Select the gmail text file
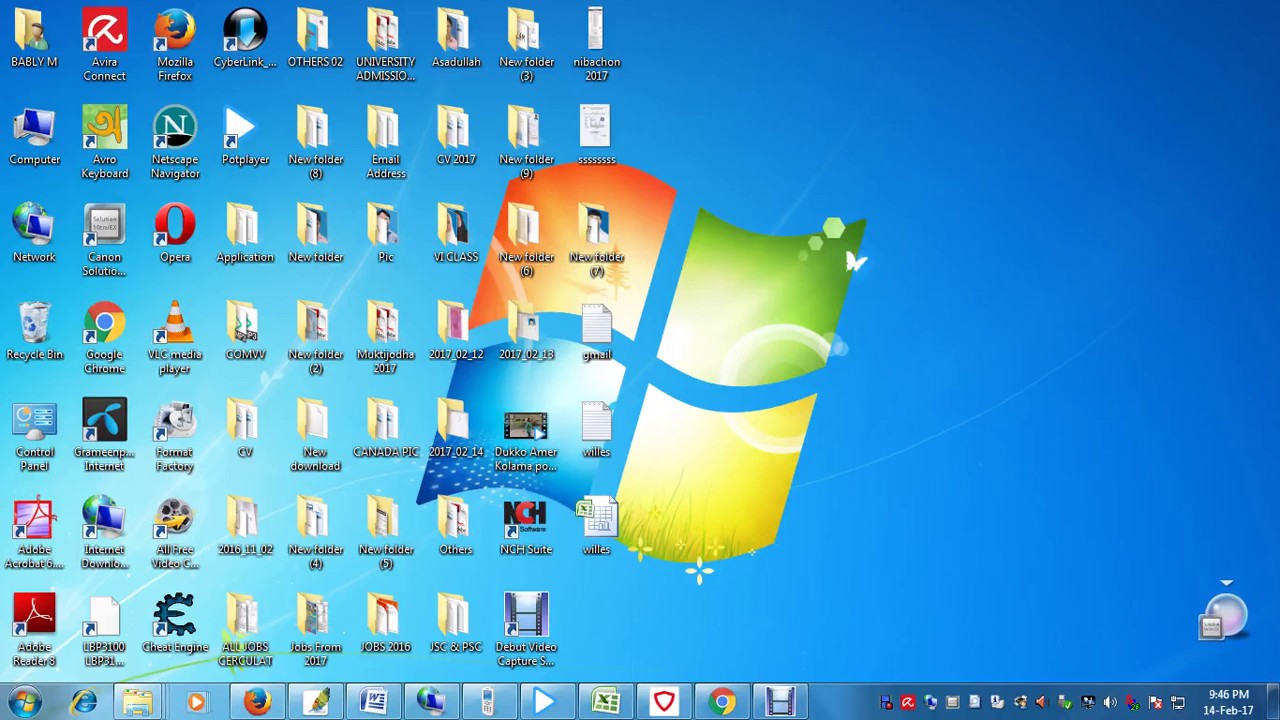Screen dimensions: 1280x720 [596, 332]
